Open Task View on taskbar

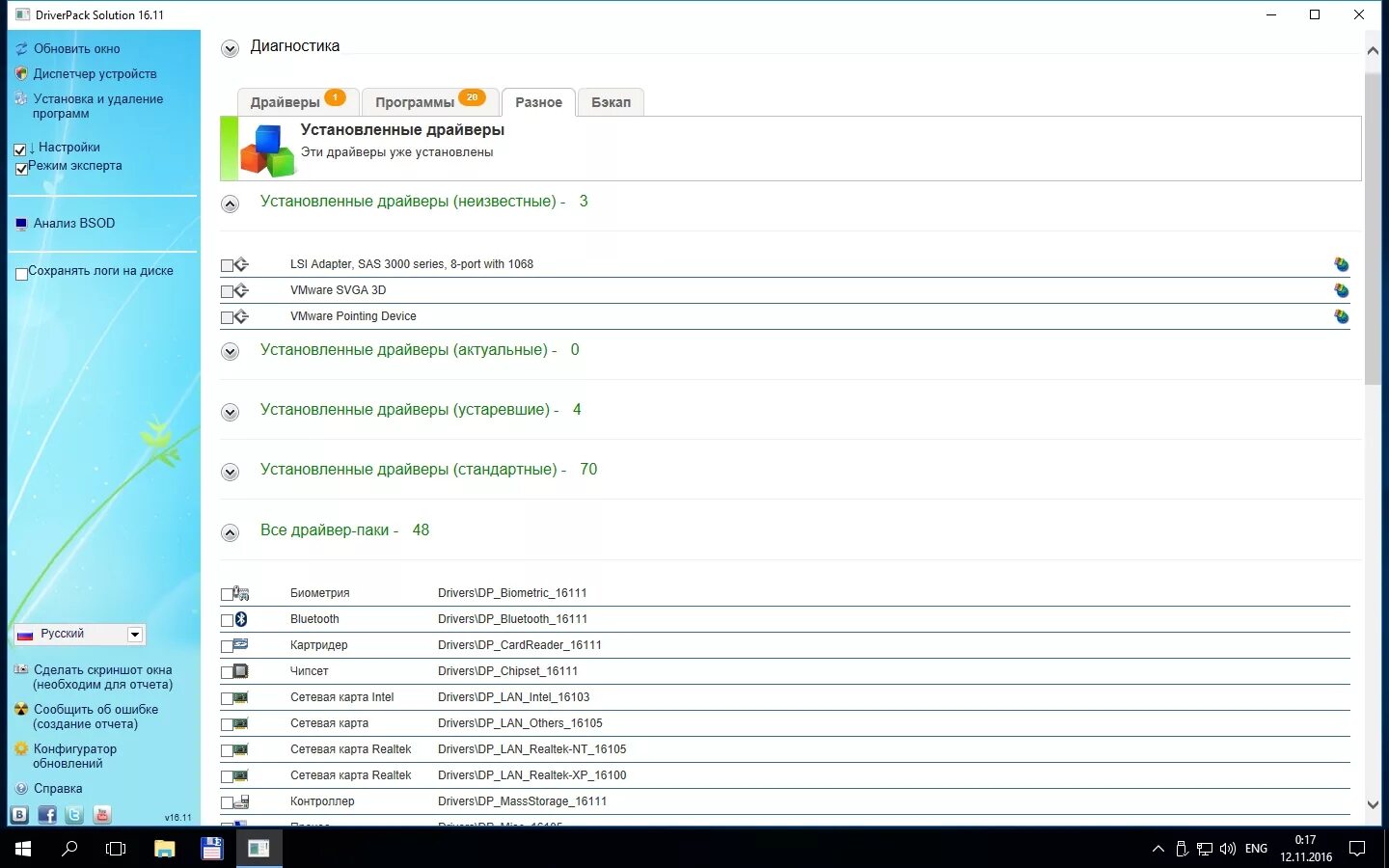tap(116, 849)
